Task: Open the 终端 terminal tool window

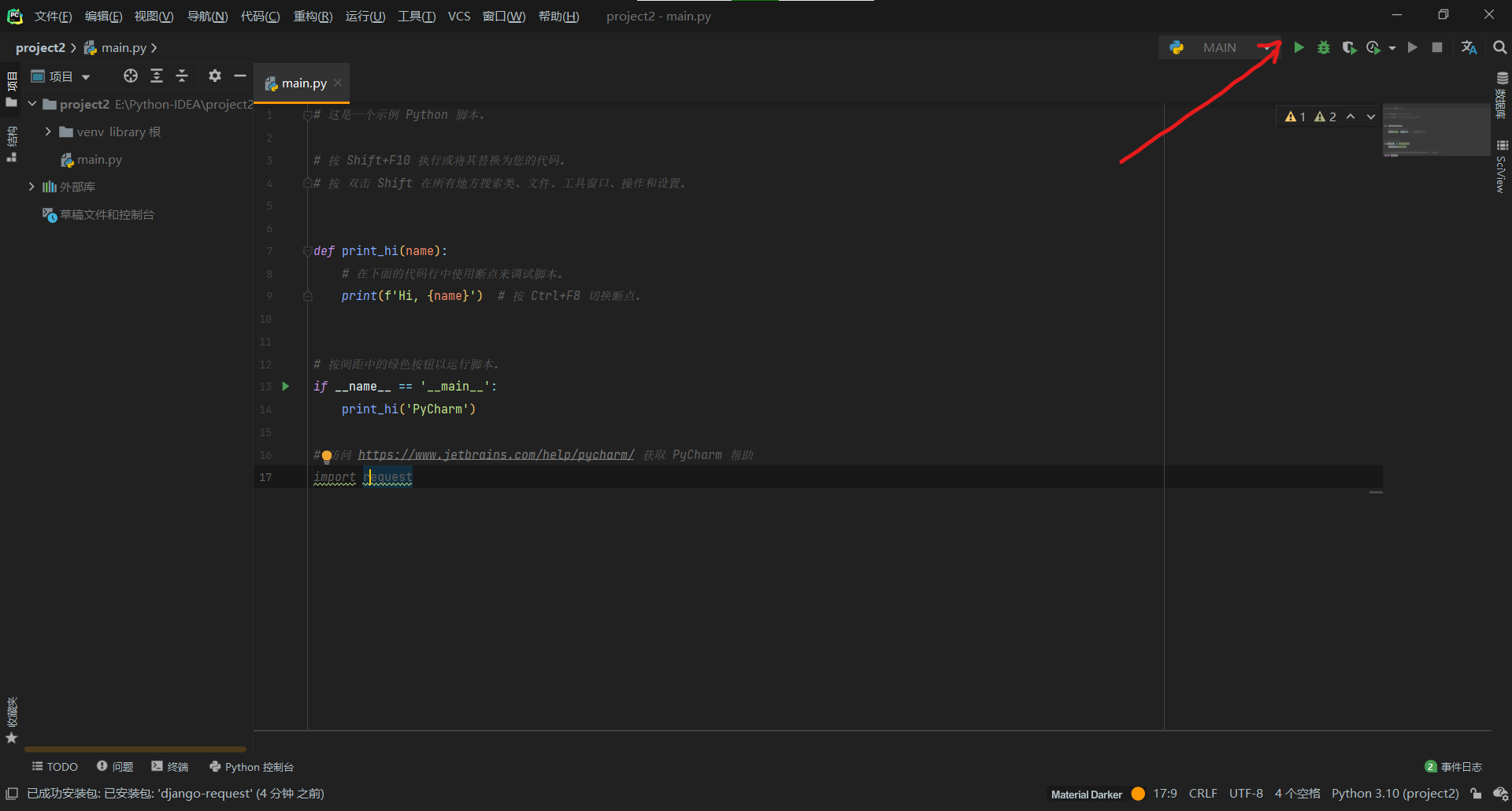Action: [x=169, y=767]
